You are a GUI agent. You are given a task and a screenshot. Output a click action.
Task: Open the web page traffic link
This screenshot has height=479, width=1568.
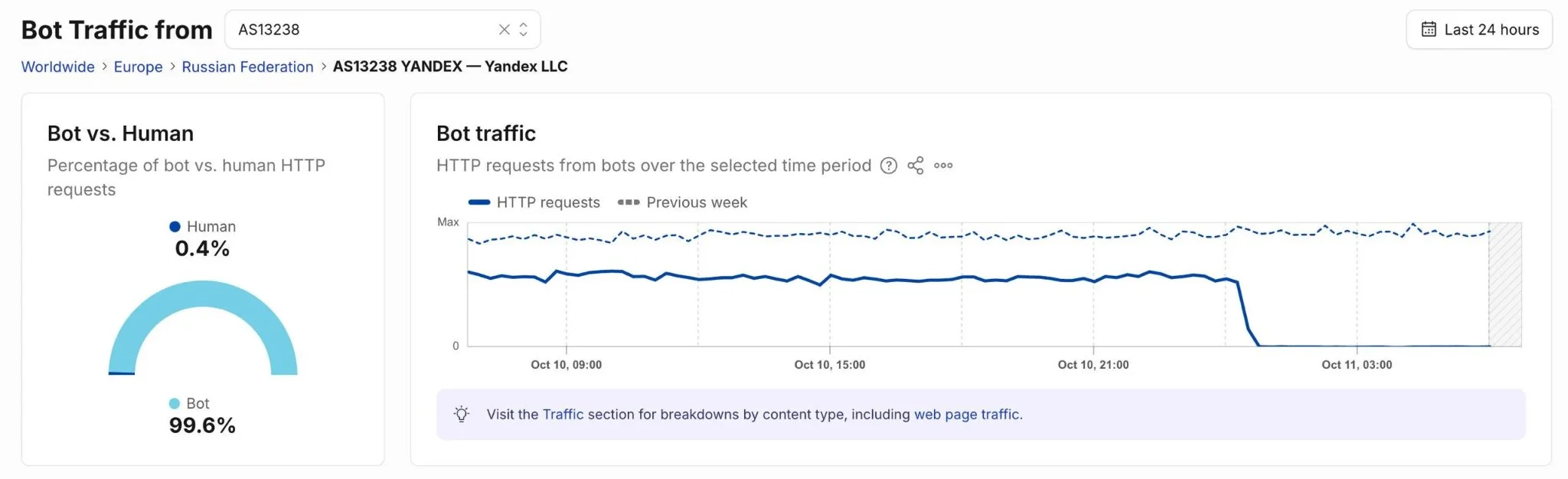[966, 415]
